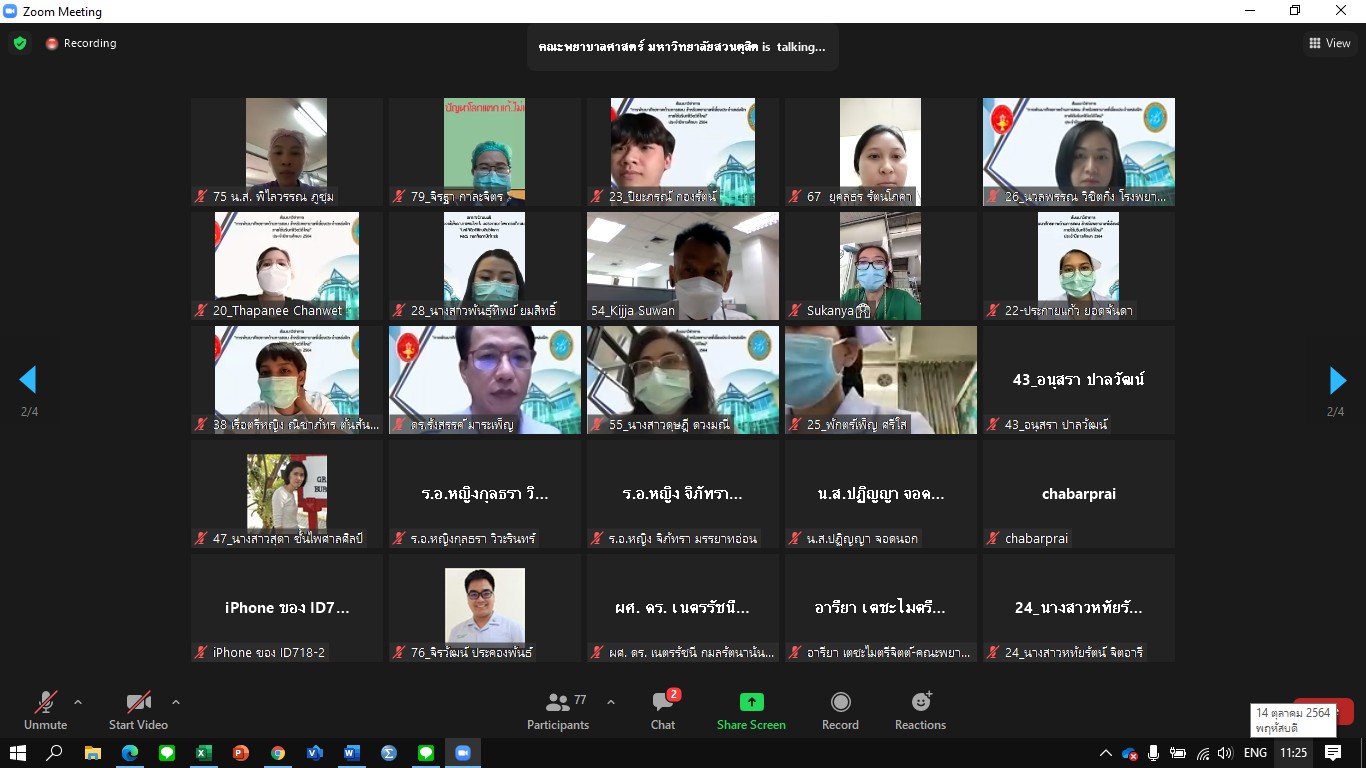The height and width of the screenshot is (768, 1366).
Task: Click name label น.ส.ปฏิญญา จอดนอก
Action: pos(862,539)
